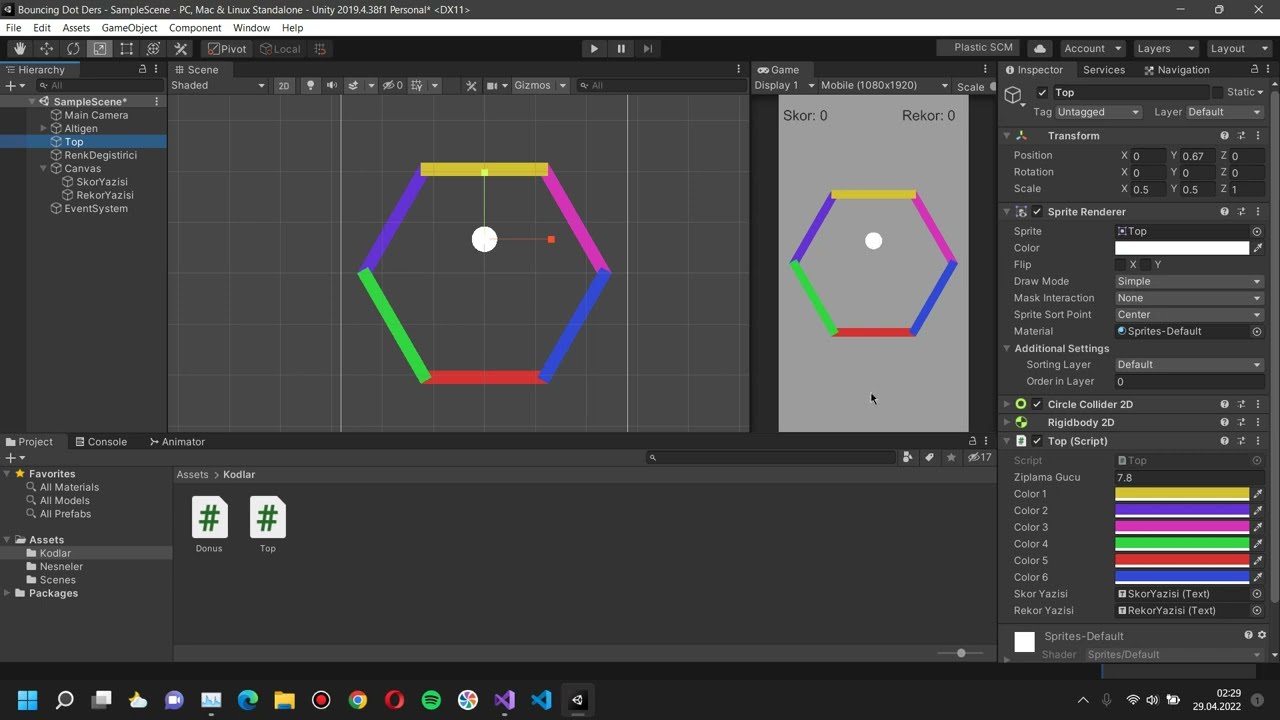
Task: Open the cloud services icon
Action: click(x=1040, y=48)
